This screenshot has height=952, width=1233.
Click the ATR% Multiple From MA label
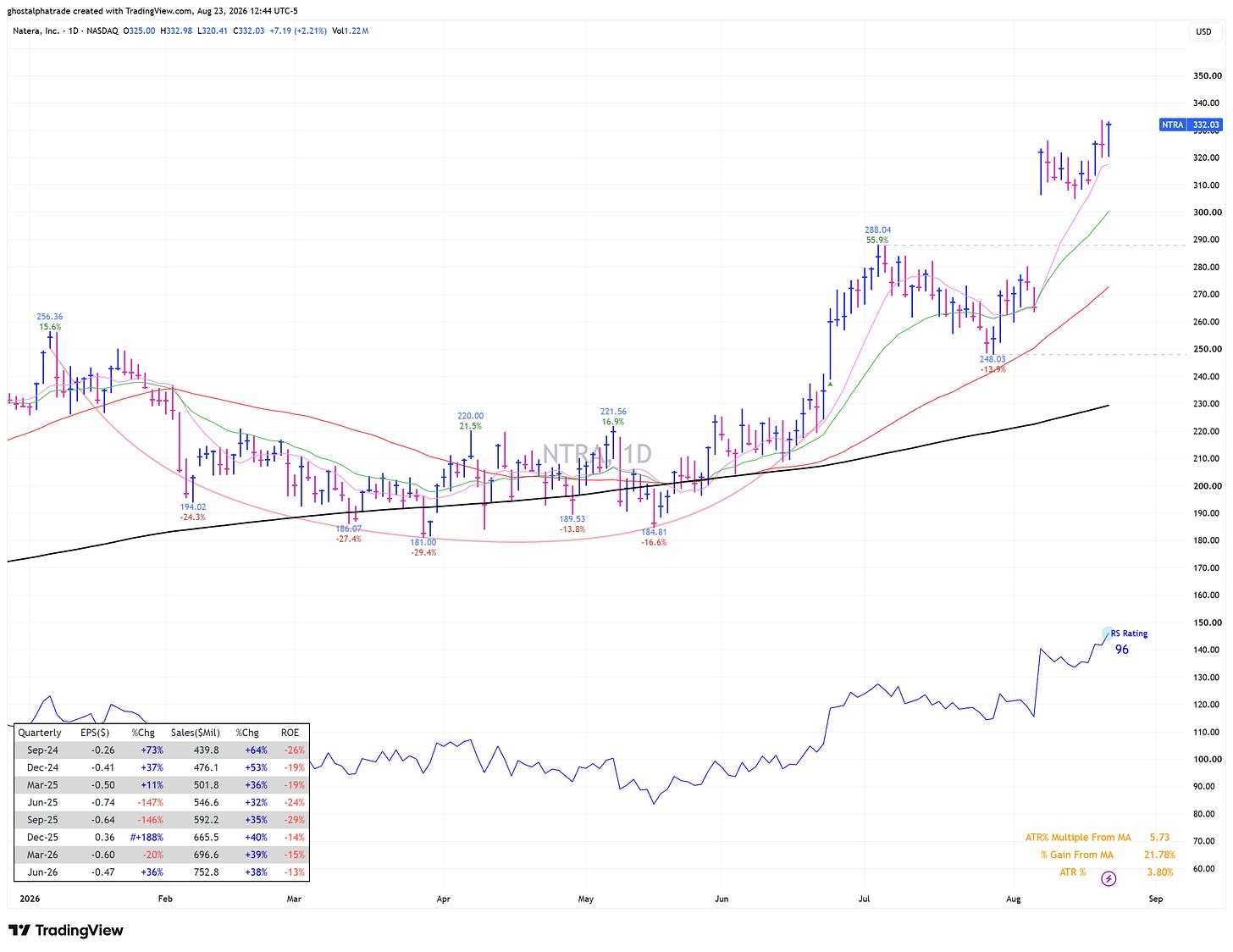[1078, 838]
